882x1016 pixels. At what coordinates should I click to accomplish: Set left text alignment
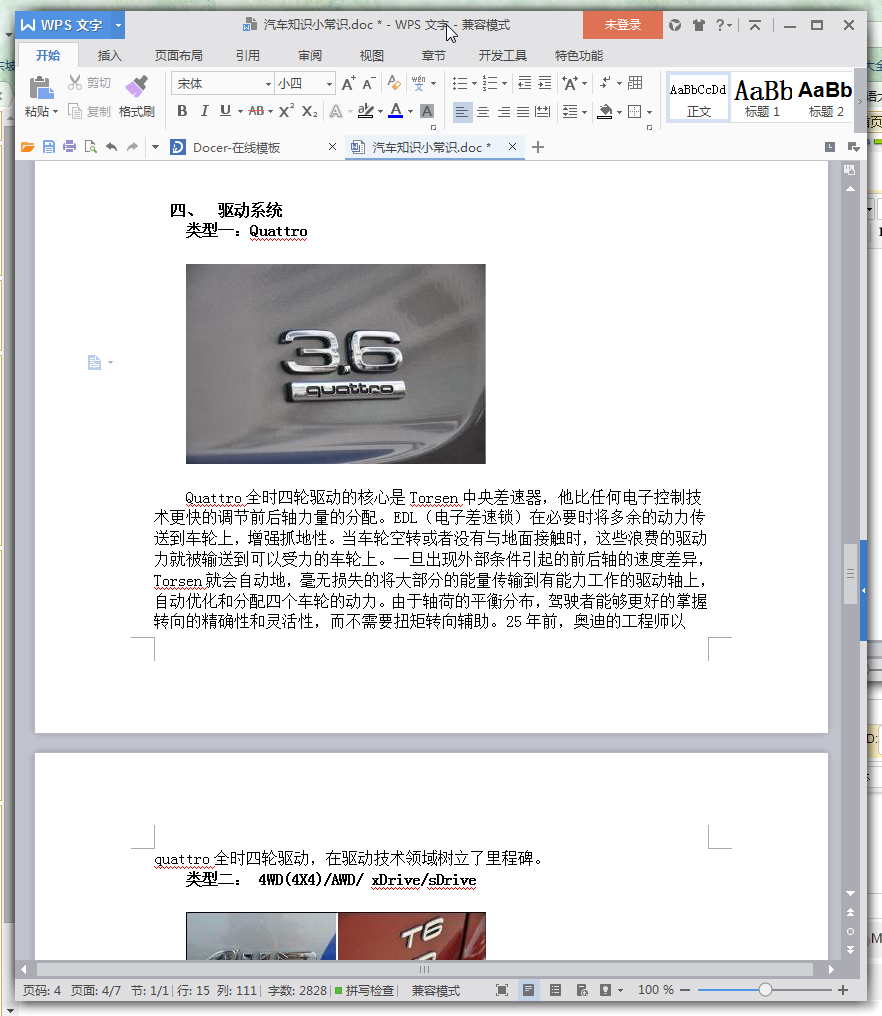(461, 111)
